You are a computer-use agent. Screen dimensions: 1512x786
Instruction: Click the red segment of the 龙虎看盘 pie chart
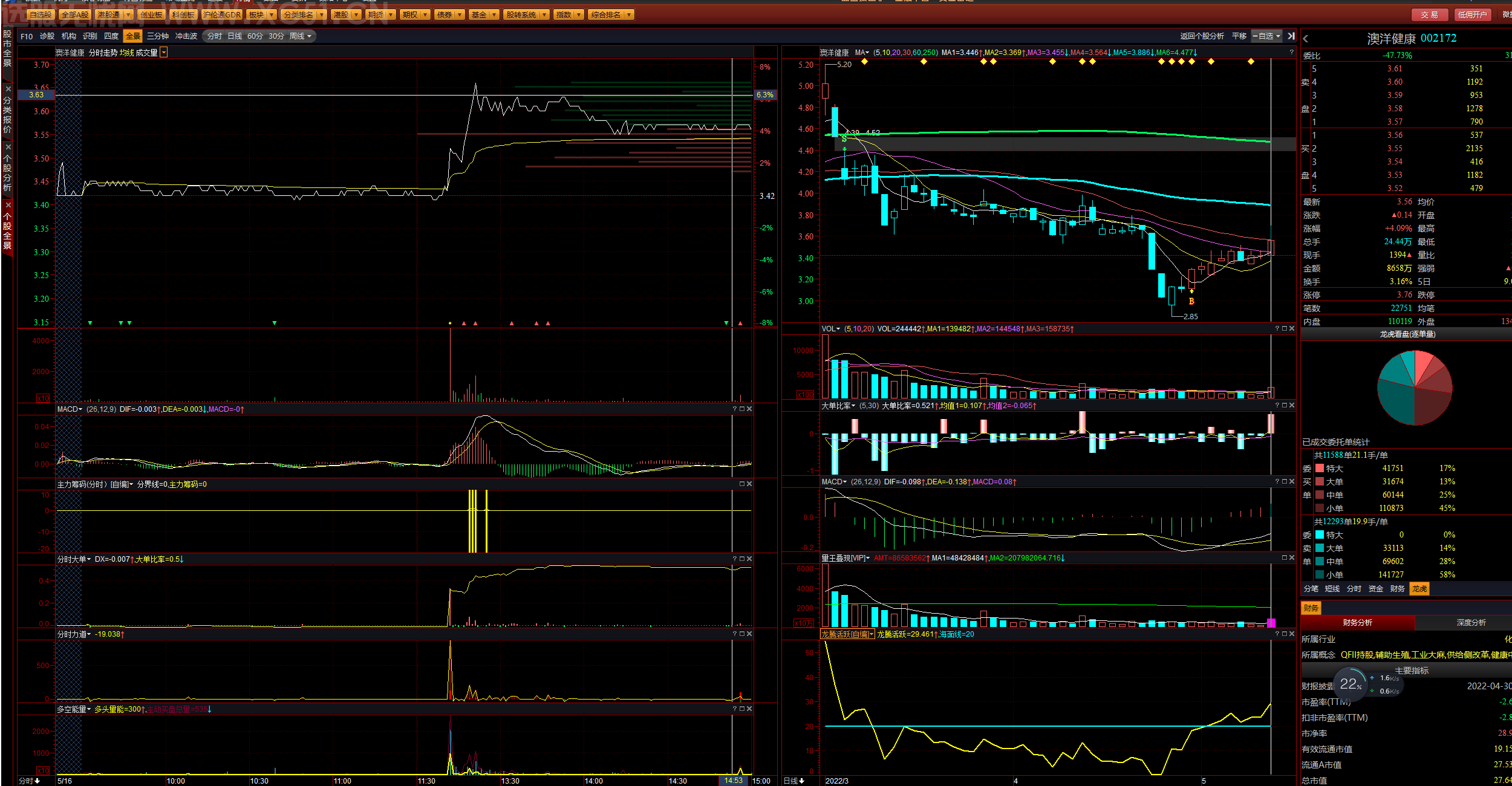pos(1424,364)
